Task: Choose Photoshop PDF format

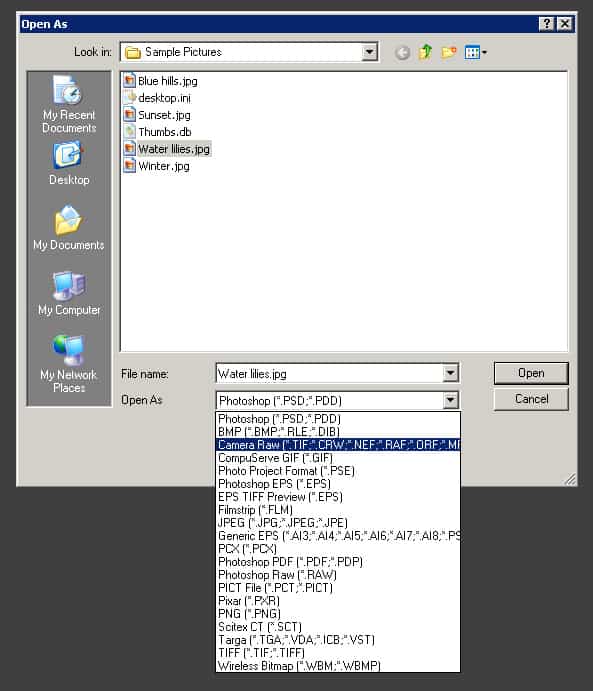Action: coord(338,561)
